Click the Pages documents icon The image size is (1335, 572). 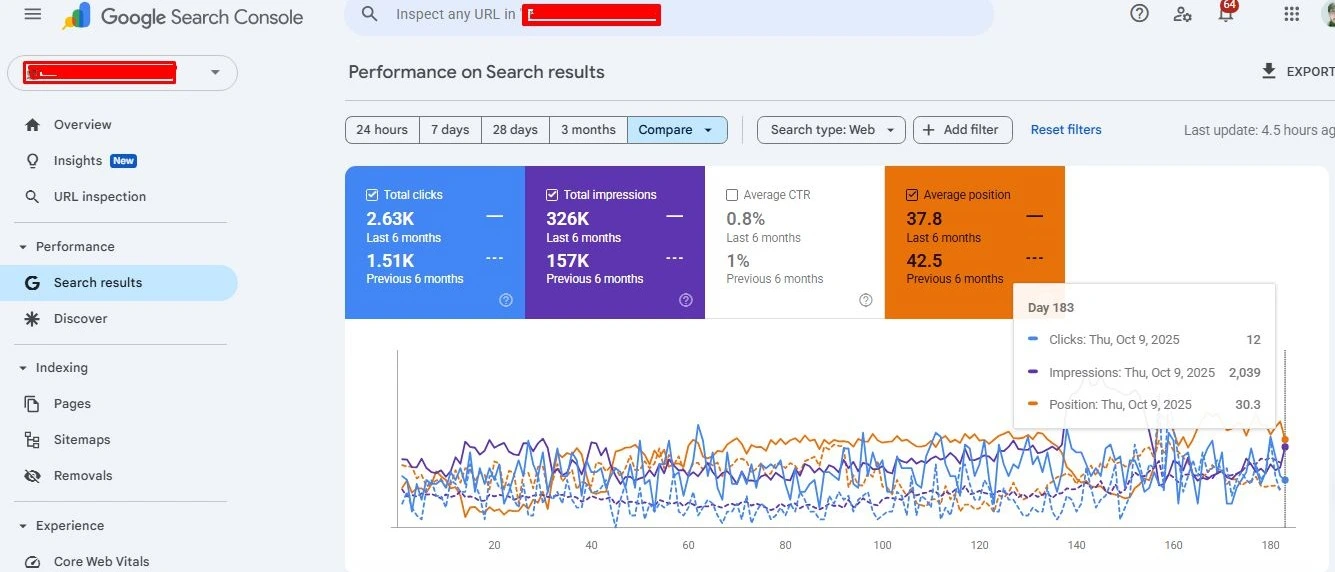(x=33, y=404)
